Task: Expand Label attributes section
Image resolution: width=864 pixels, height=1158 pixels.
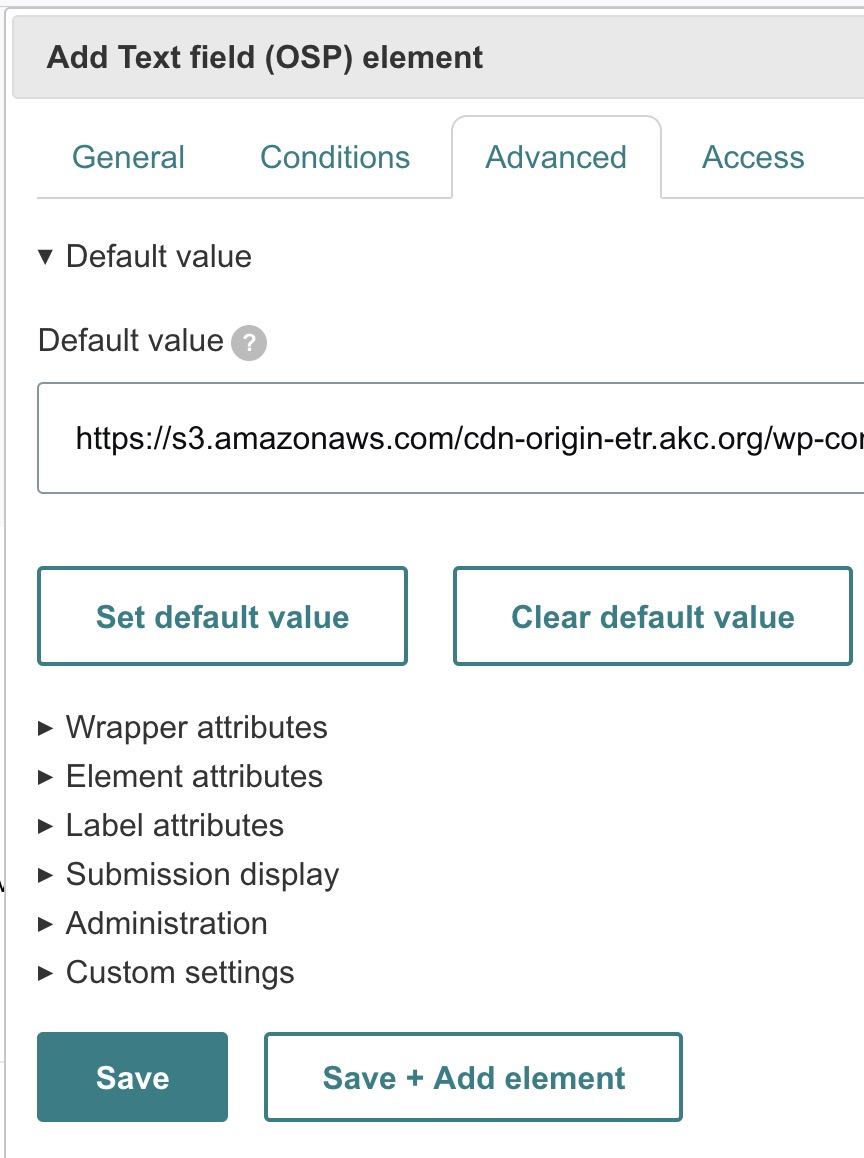Action: coord(174,825)
